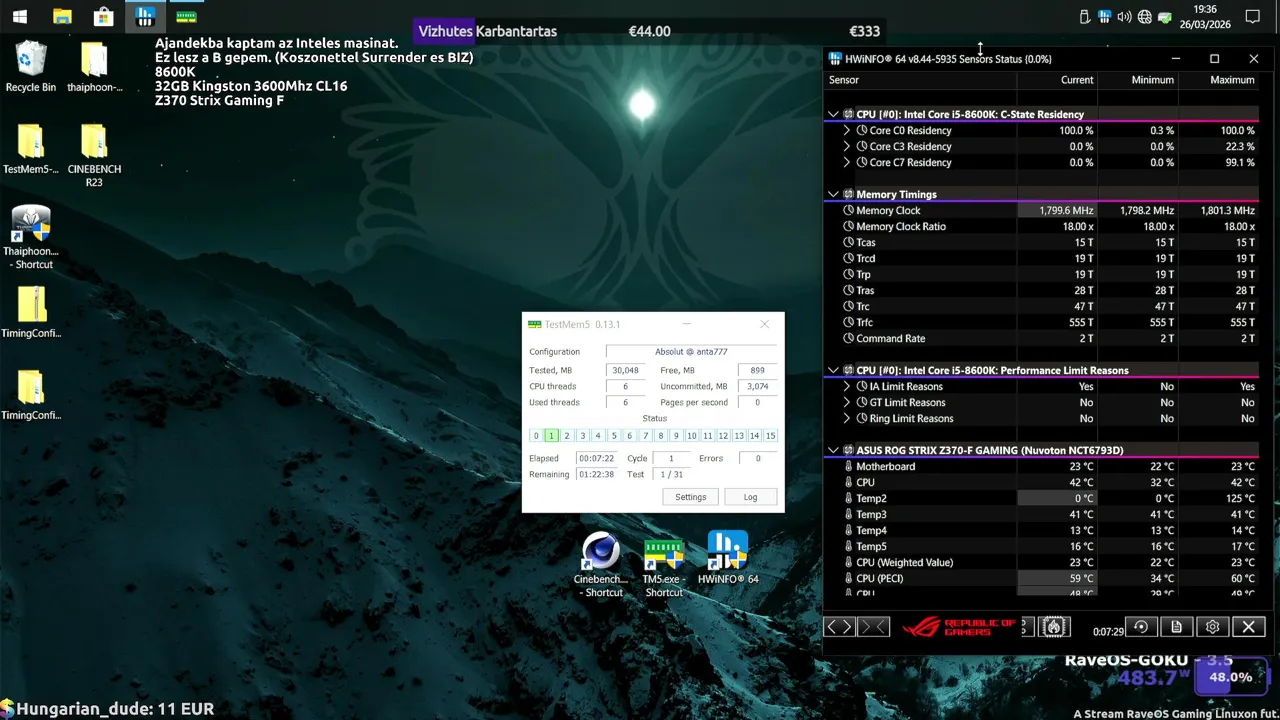Select the thaiphoon folder on desktop
The image size is (1280, 720).
pyautogui.click(x=94, y=67)
